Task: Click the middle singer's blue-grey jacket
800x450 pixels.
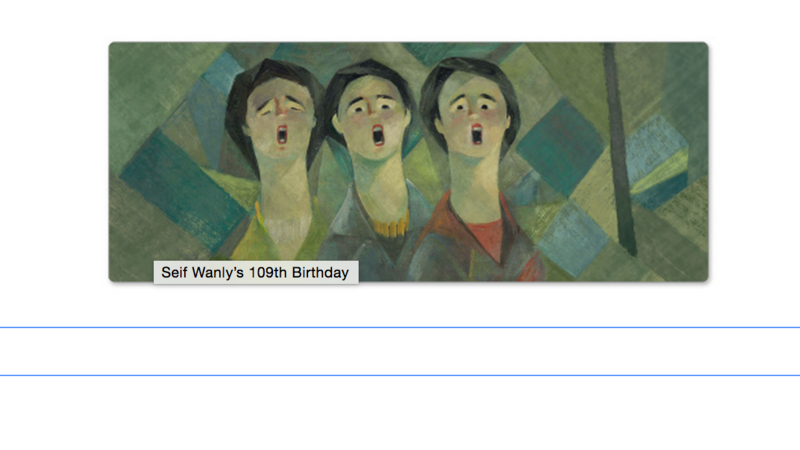Action: [x=355, y=240]
